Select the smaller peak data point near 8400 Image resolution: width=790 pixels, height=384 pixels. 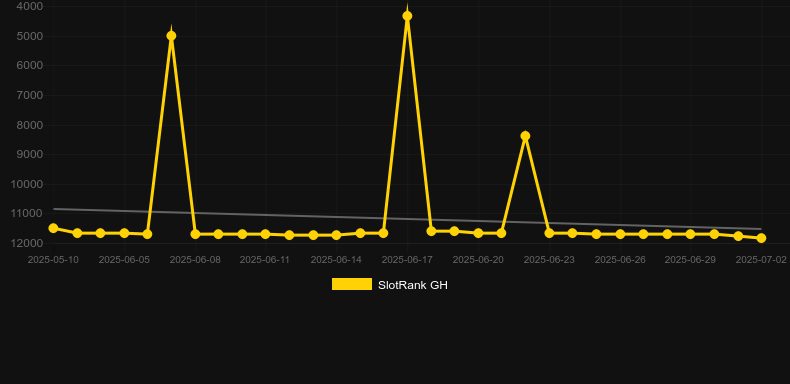tap(525, 136)
